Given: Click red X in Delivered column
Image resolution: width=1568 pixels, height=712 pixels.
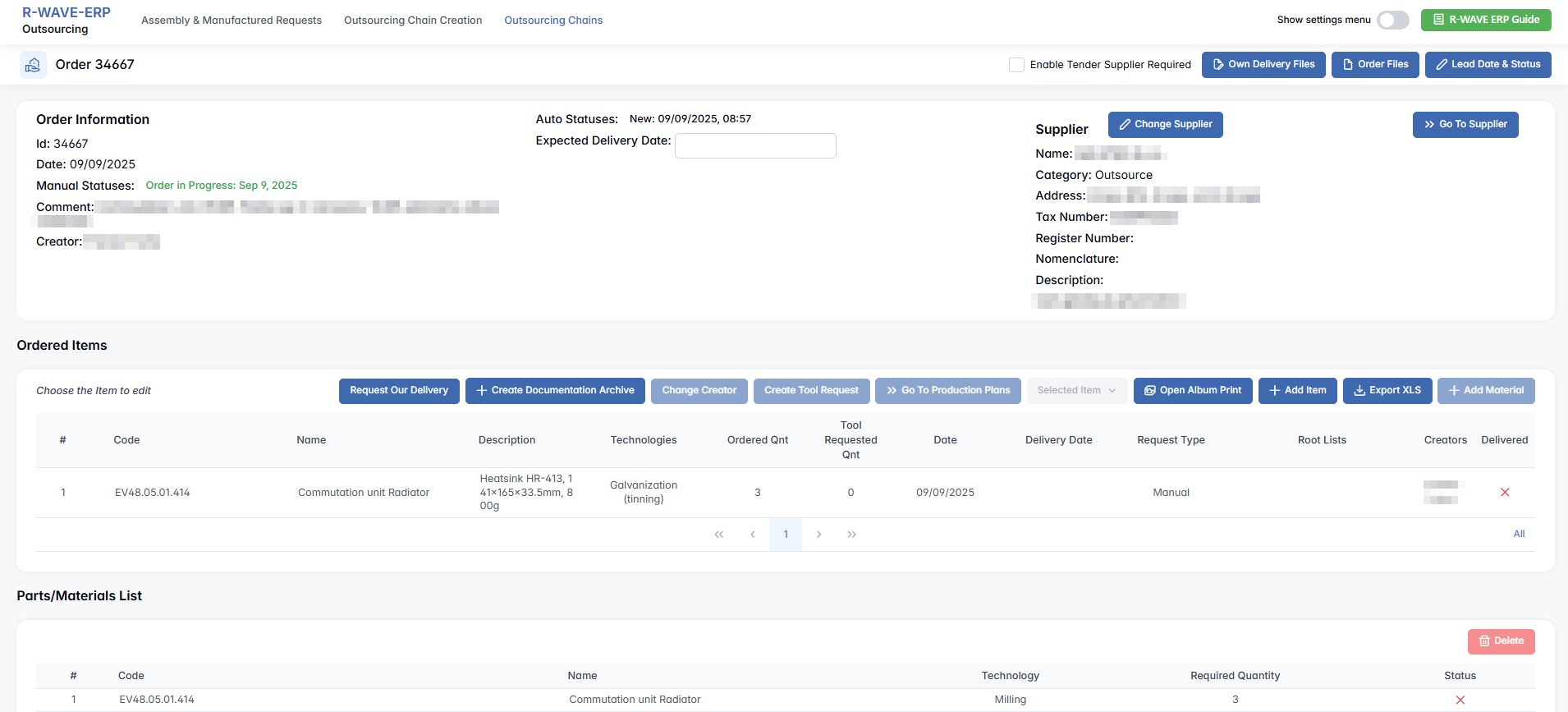Looking at the screenshot, I should click(1504, 493).
